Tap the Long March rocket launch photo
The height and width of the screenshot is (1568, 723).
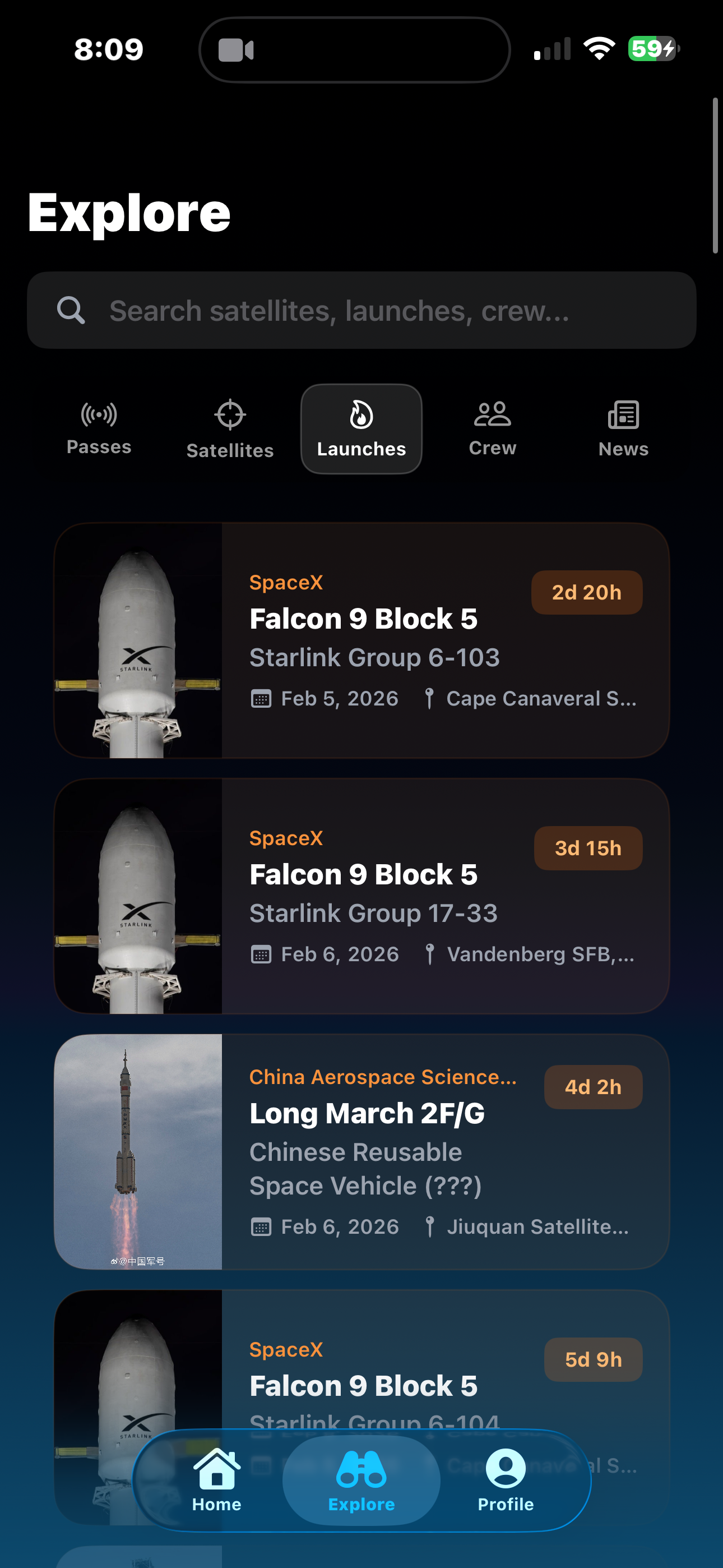138,1150
